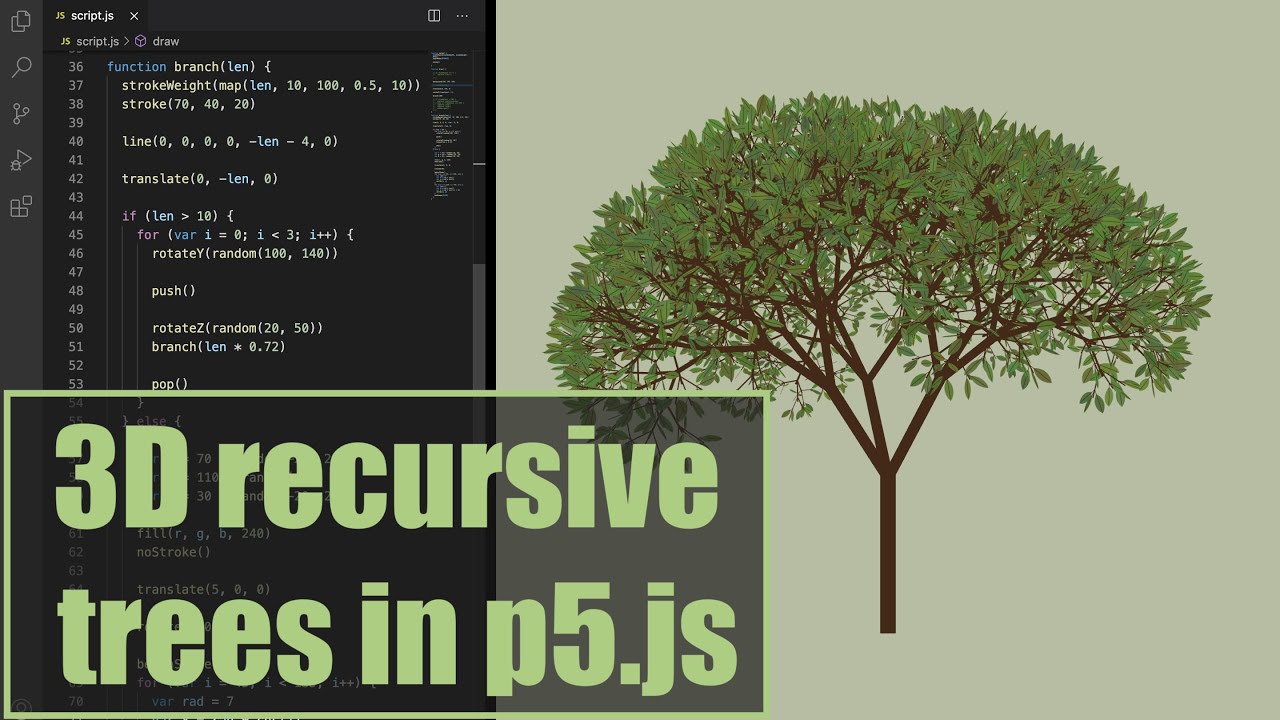Viewport: 1280px width, 720px height.
Task: Open the Explorer view in activity bar
Action: [20, 22]
